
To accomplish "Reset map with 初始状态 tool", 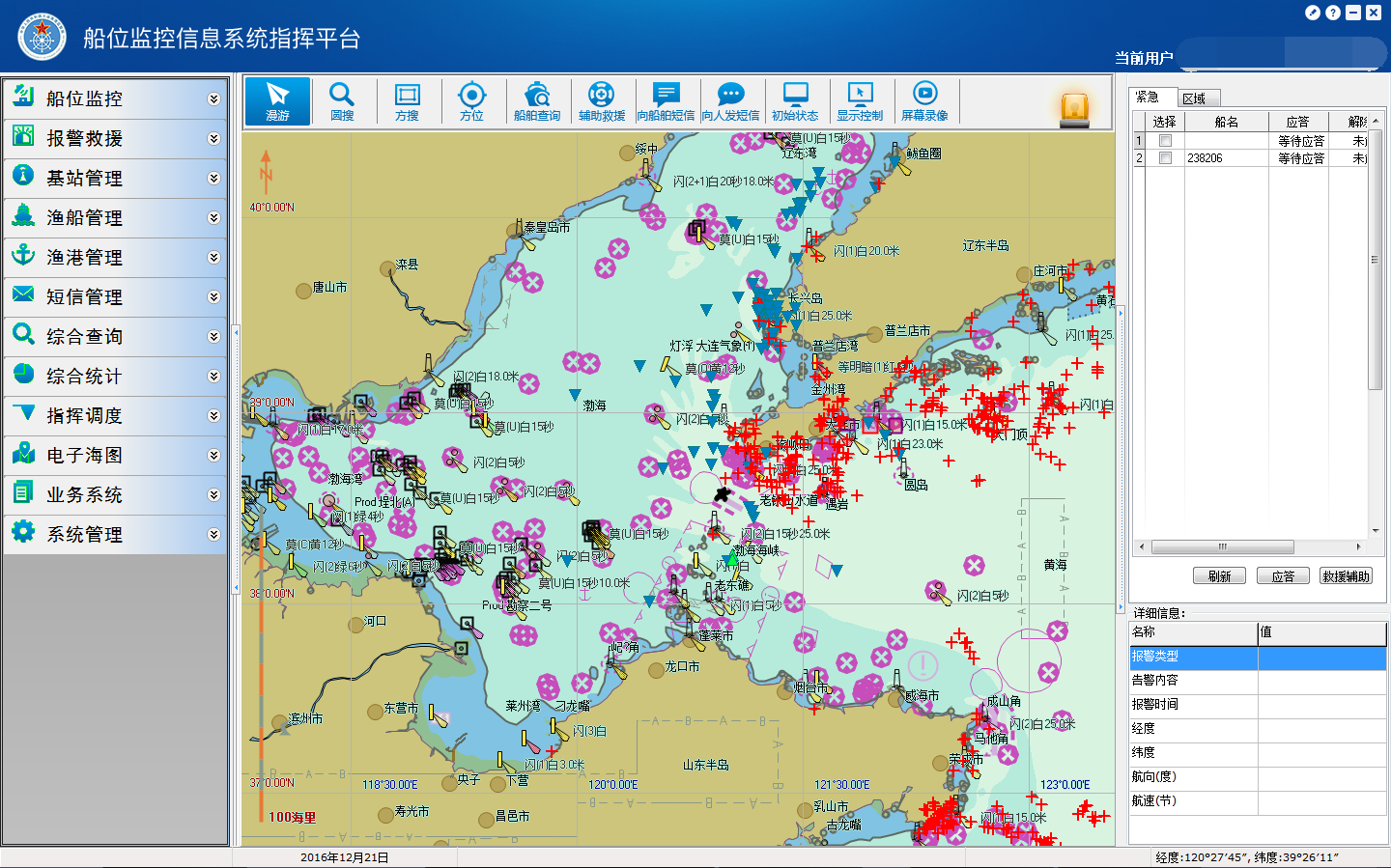I will 795,100.
